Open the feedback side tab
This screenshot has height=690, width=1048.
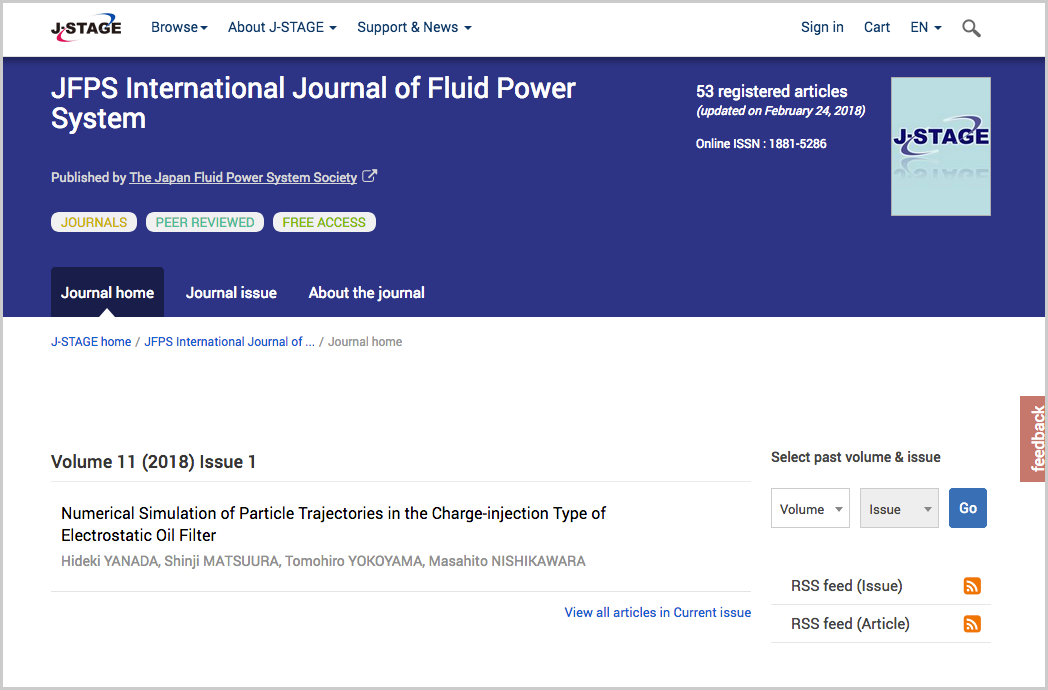coord(1033,439)
